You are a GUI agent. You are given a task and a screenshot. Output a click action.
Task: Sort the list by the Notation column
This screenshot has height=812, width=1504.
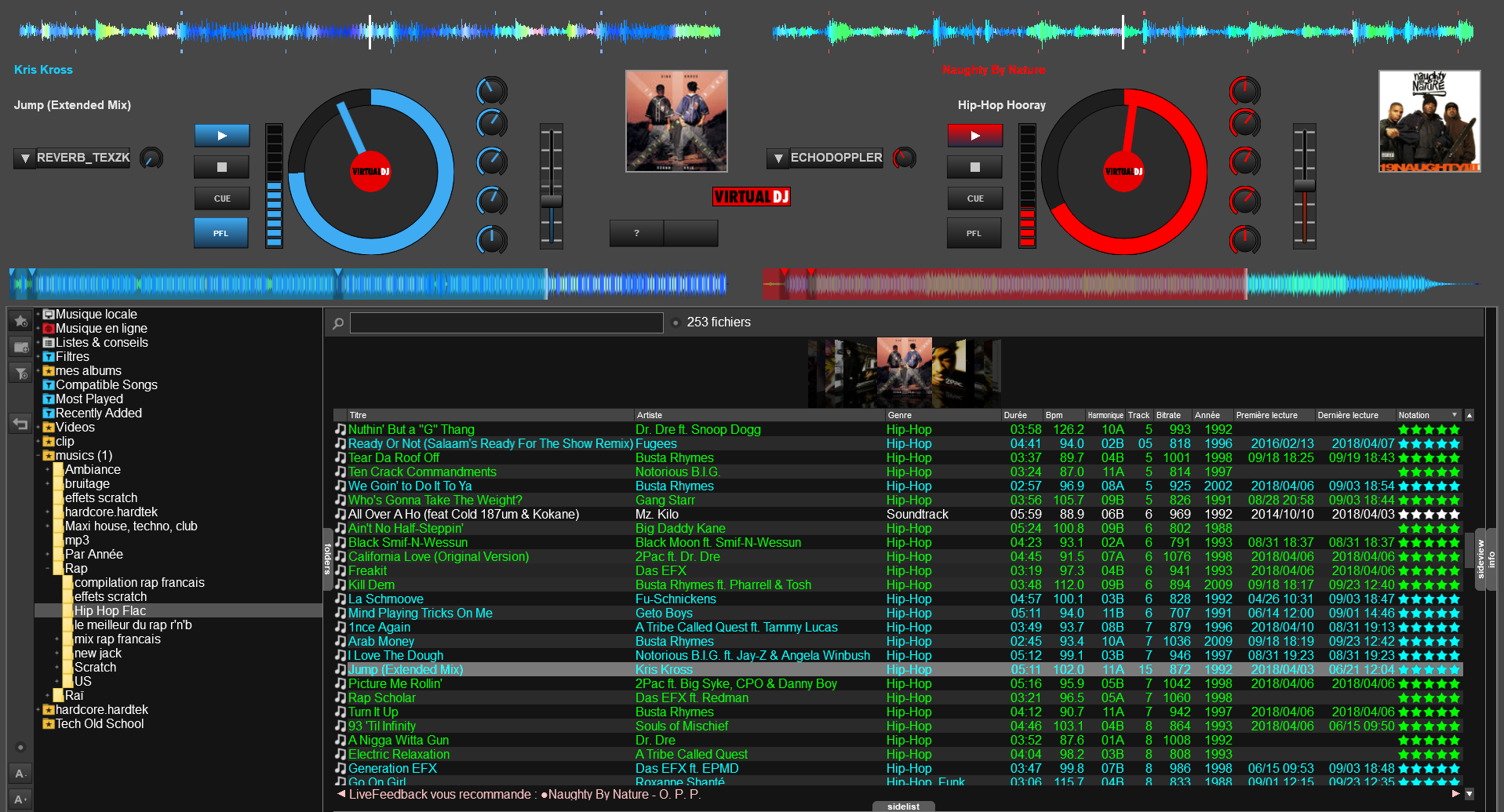coord(1428,415)
